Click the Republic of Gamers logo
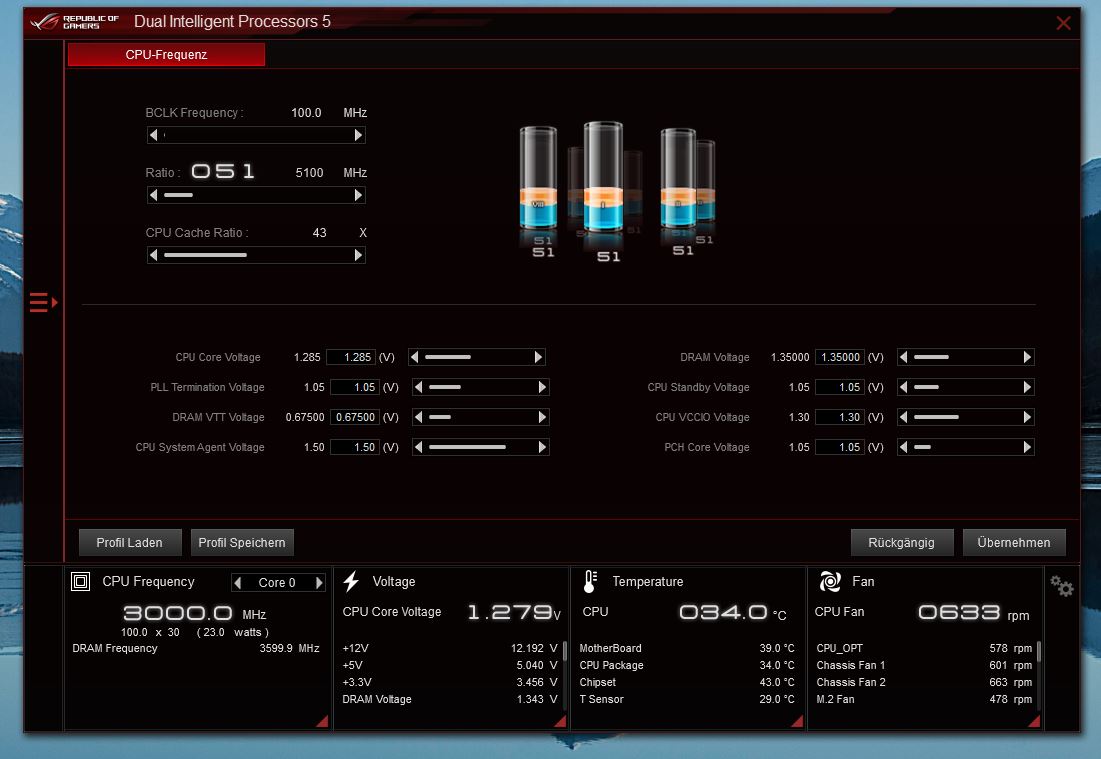Screen dimensions: 1101x759 click(x=75, y=22)
